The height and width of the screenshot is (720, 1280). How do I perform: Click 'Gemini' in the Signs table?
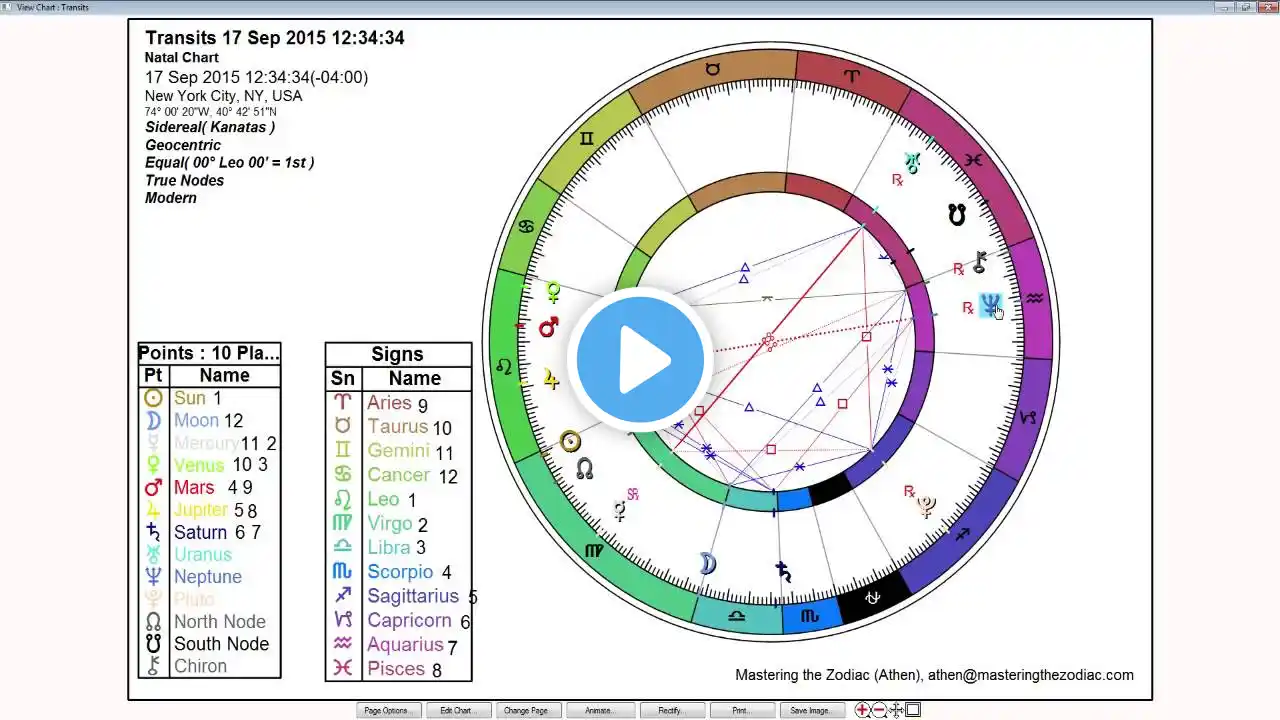click(398, 451)
